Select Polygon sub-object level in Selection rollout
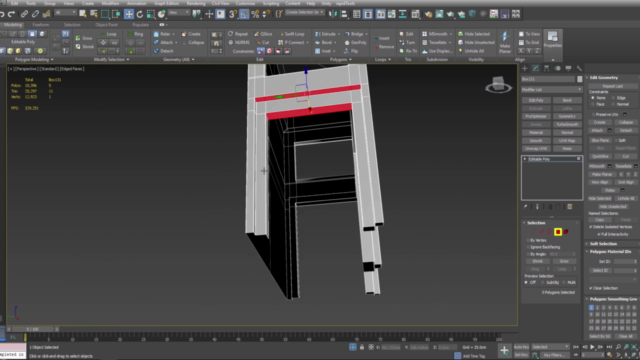Viewport: 640px width, 360px height. [558, 232]
